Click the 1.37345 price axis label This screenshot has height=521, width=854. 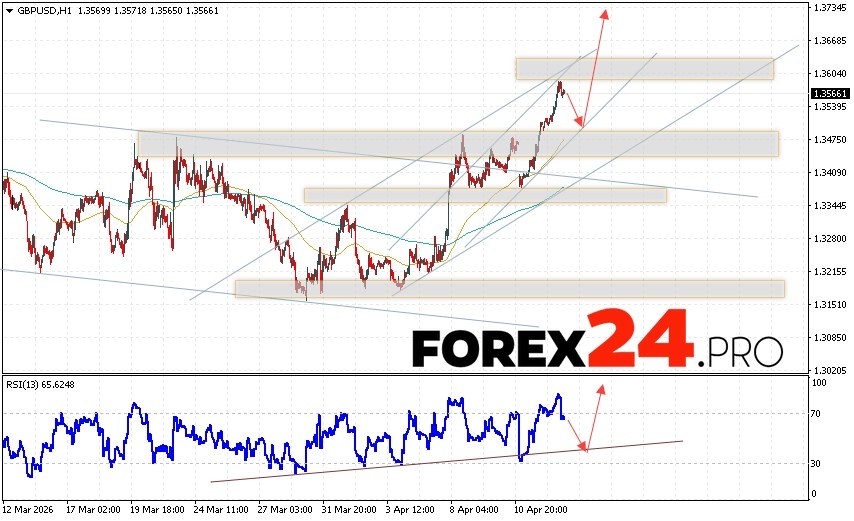(x=829, y=8)
